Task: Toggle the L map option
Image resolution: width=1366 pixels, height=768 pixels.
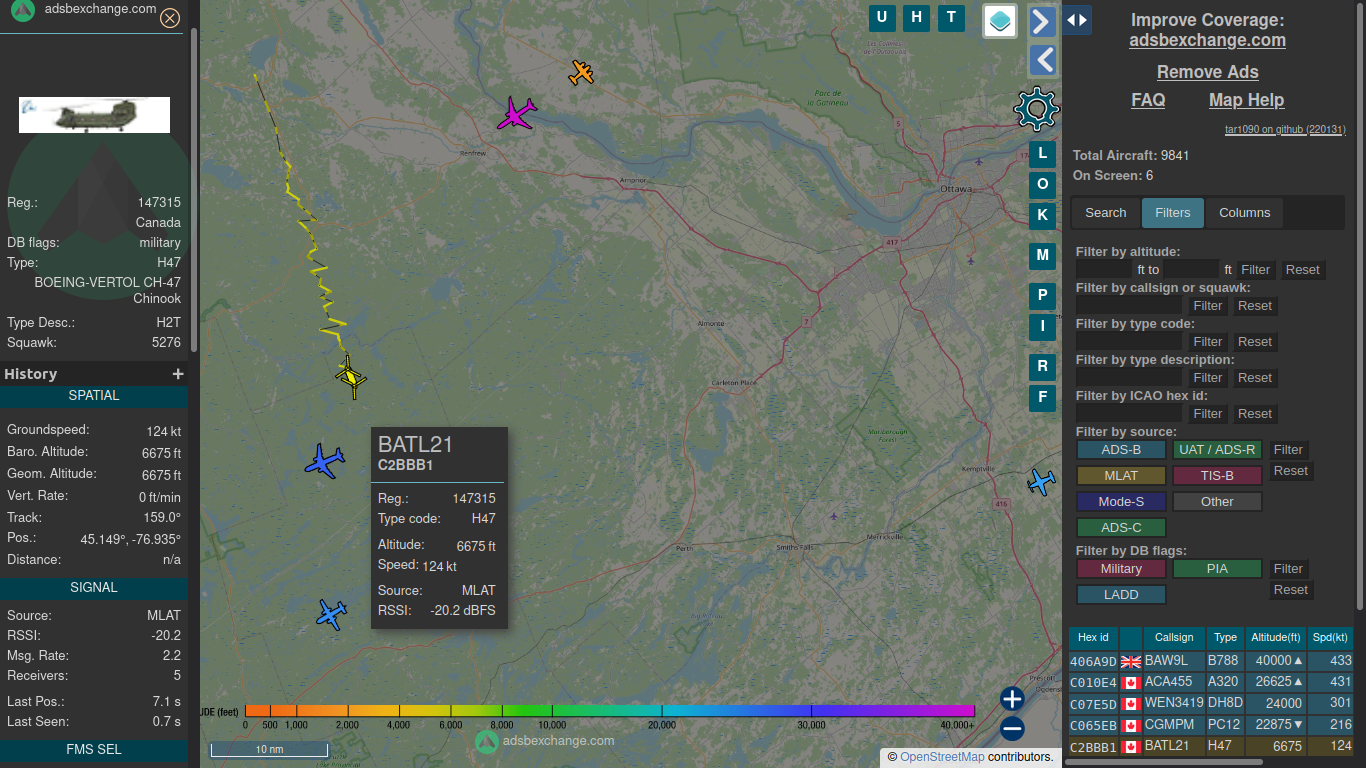Action: click(x=1043, y=154)
